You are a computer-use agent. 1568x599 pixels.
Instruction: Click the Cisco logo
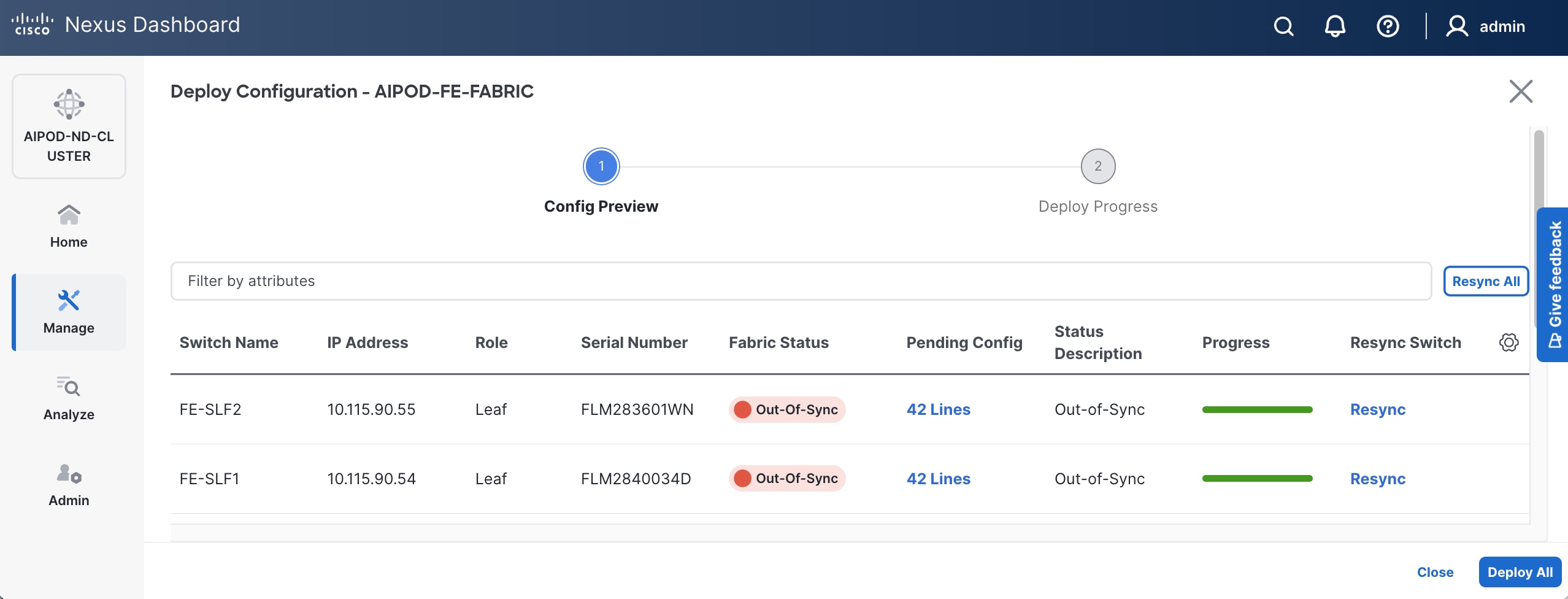(32, 25)
